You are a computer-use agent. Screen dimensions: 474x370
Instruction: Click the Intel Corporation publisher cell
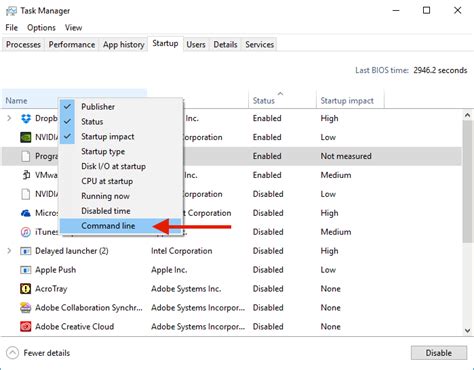click(181, 251)
